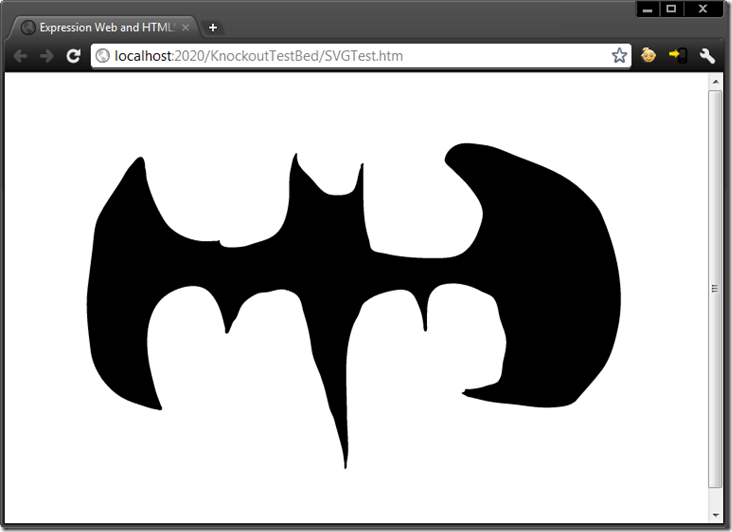Click the scrollbar up arrow
This screenshot has height=532, width=732.
716,82
